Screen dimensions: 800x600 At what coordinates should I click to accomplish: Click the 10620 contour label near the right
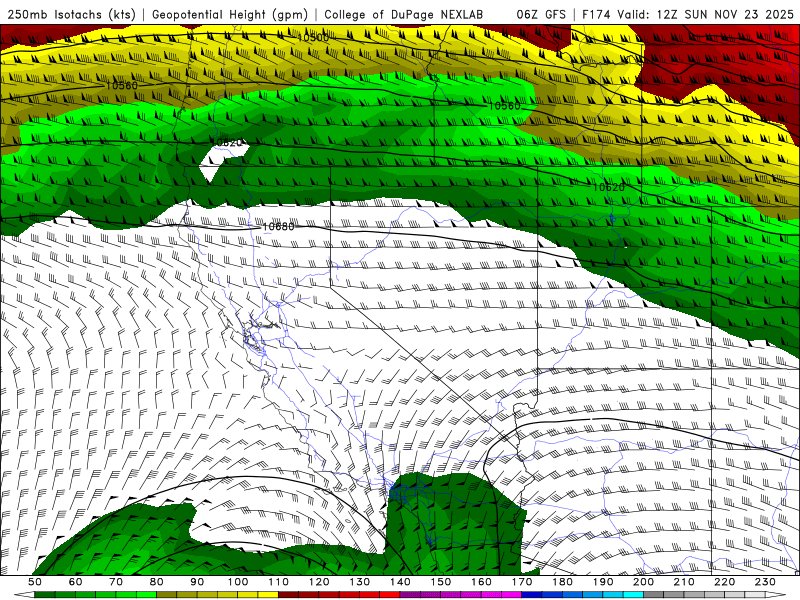[609, 188]
